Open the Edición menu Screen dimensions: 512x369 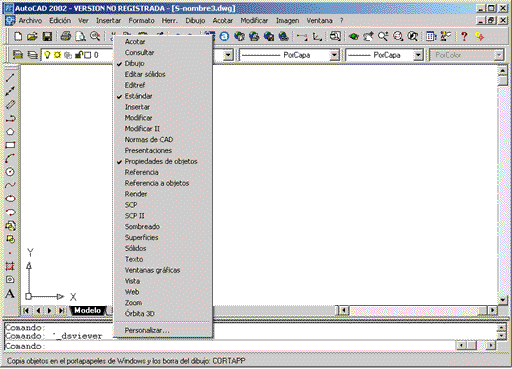point(60,21)
